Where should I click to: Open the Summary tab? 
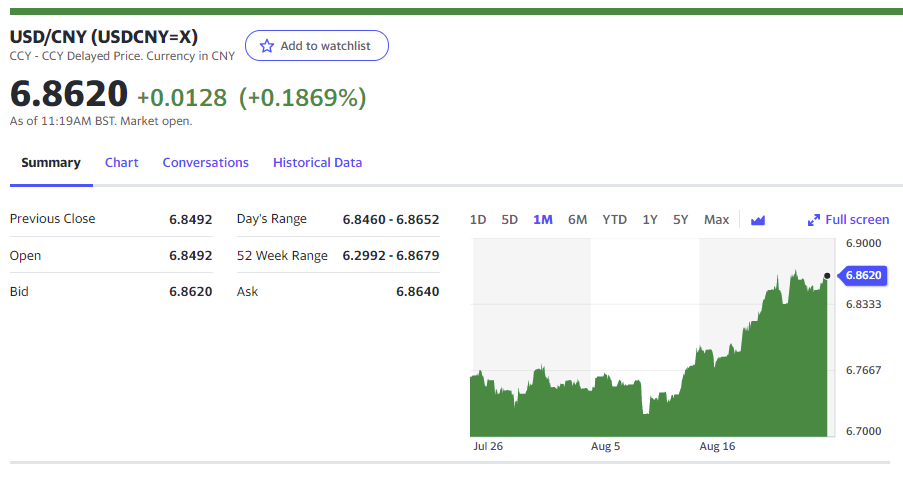(51, 163)
